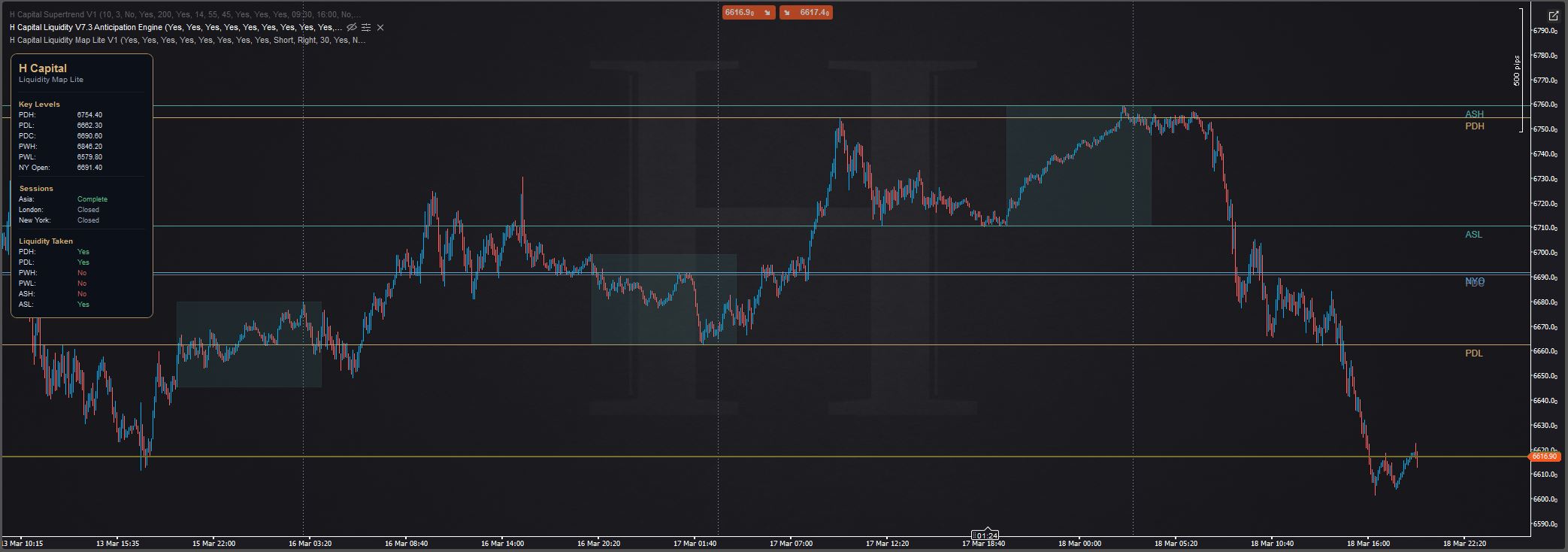The height and width of the screenshot is (552, 1568).
Task: Click the 18 Mar 22:20 time axis label
Action: pyautogui.click(x=1464, y=544)
